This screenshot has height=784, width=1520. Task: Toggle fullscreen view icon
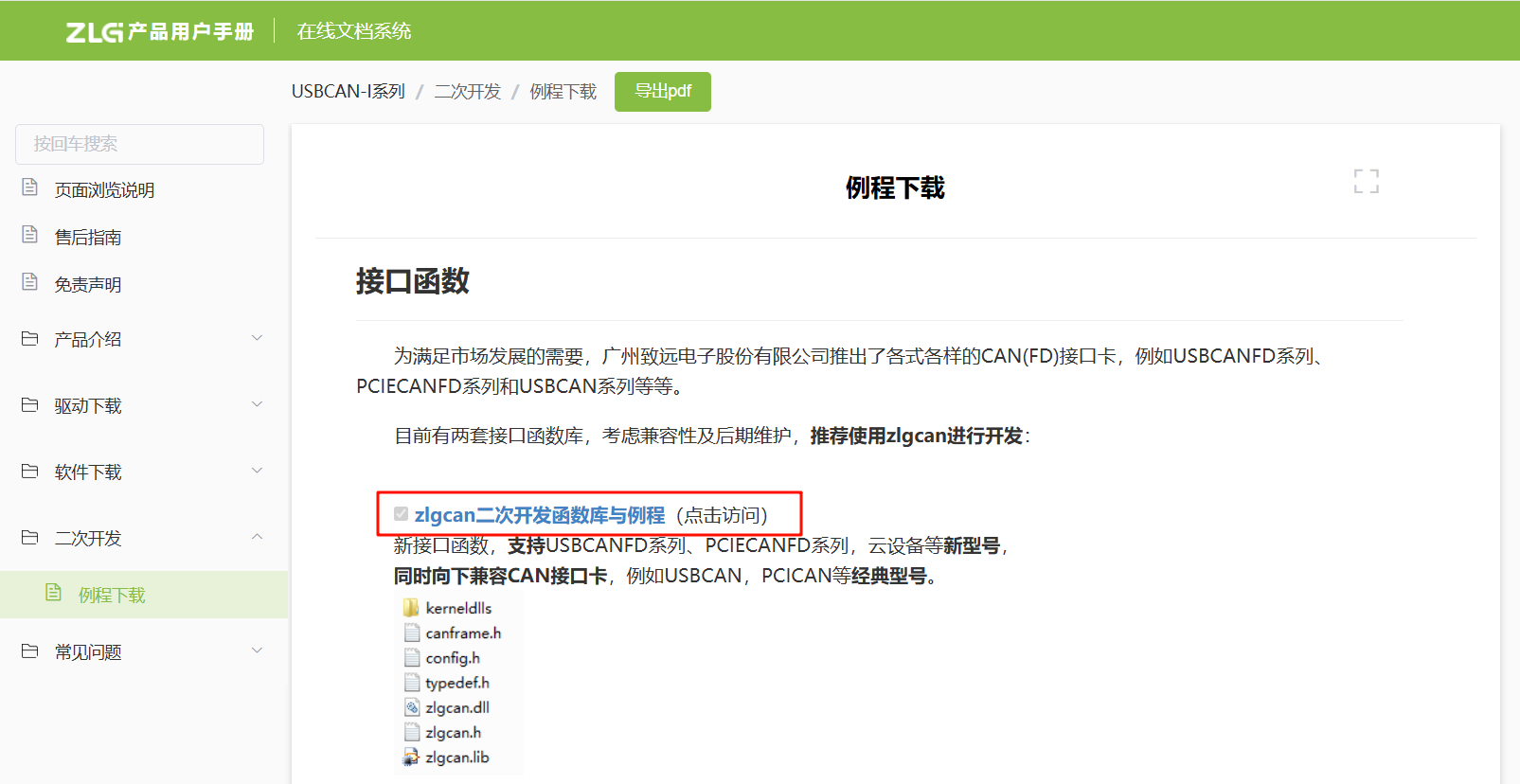coord(1367,181)
